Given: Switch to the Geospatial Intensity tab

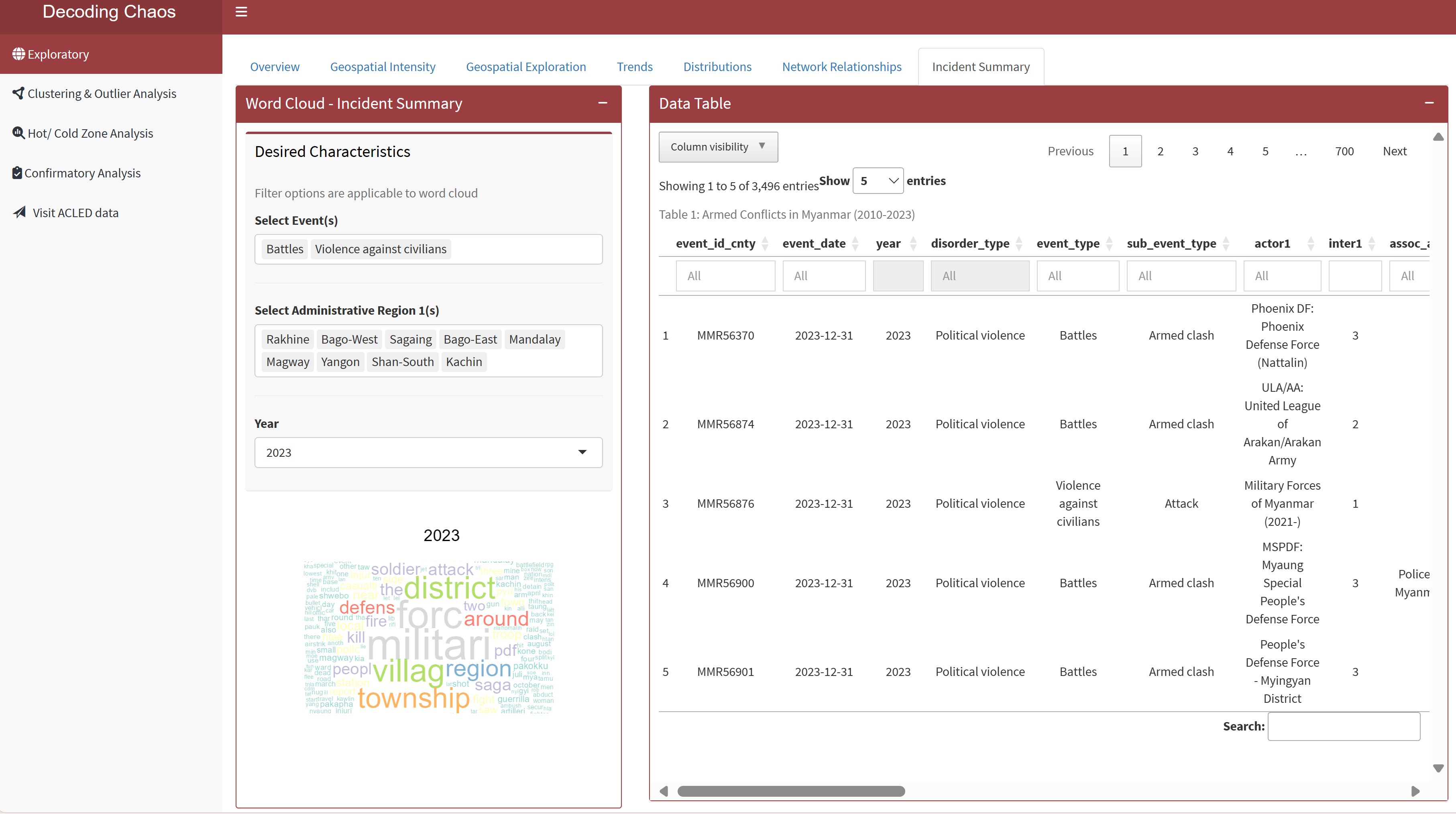Looking at the screenshot, I should pos(383,67).
